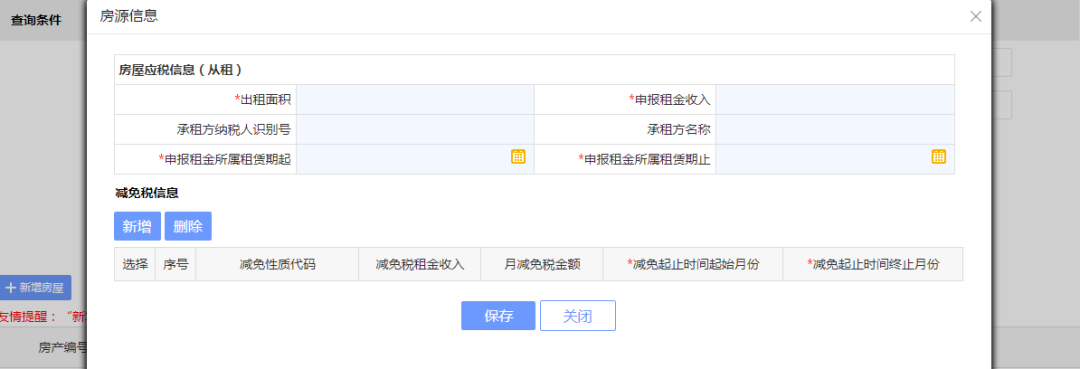
Task: Click the 减免税租金收入 column header
Action: click(x=419, y=264)
